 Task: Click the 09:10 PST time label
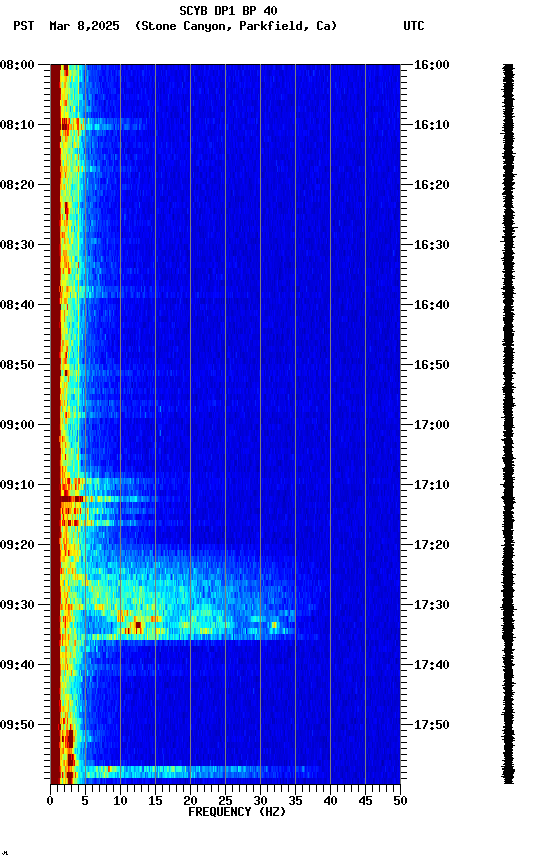click(x=17, y=485)
